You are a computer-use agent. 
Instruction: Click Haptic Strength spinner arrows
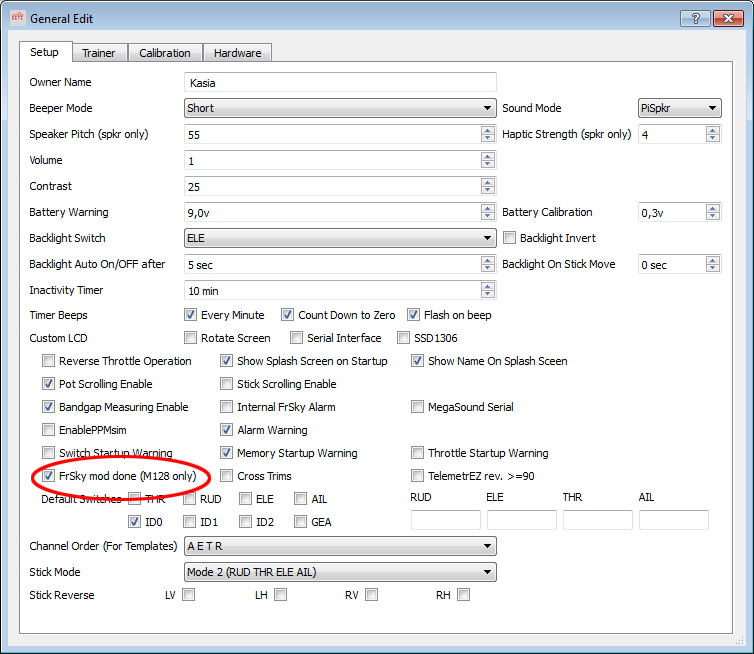tap(713, 134)
